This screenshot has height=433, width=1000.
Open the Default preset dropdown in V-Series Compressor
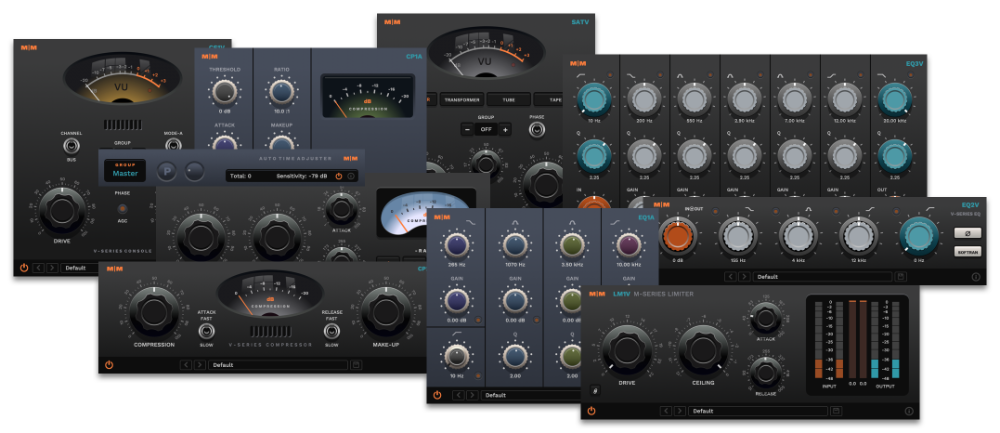pos(278,365)
